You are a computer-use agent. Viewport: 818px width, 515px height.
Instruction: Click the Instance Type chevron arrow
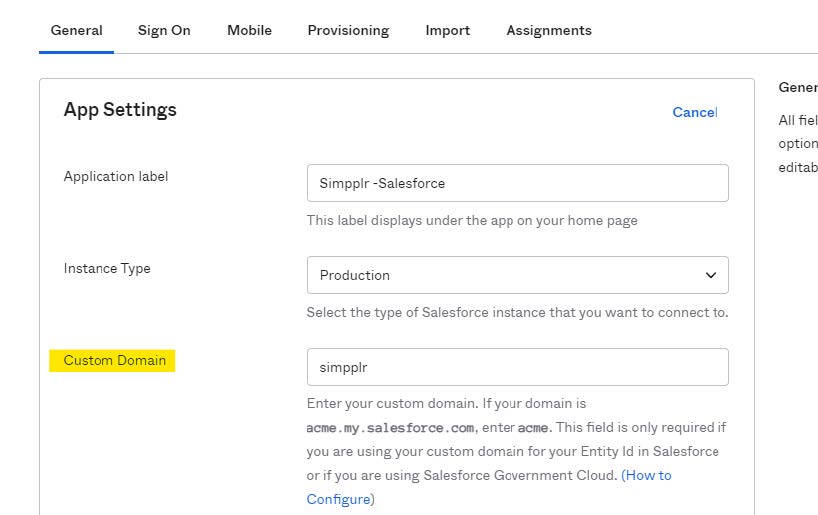tap(711, 275)
